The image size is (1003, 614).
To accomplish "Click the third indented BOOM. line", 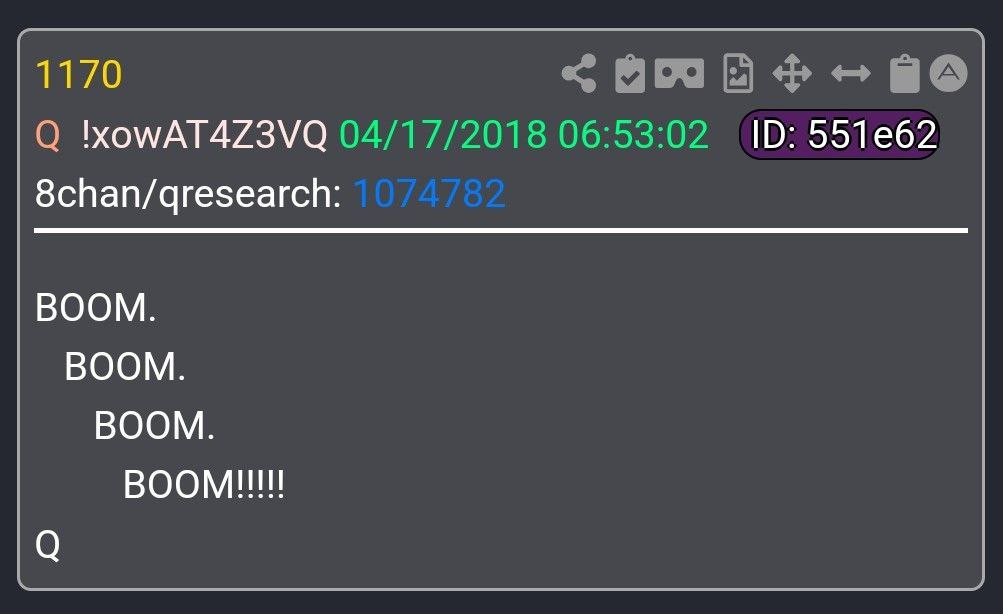I will (x=155, y=425).
